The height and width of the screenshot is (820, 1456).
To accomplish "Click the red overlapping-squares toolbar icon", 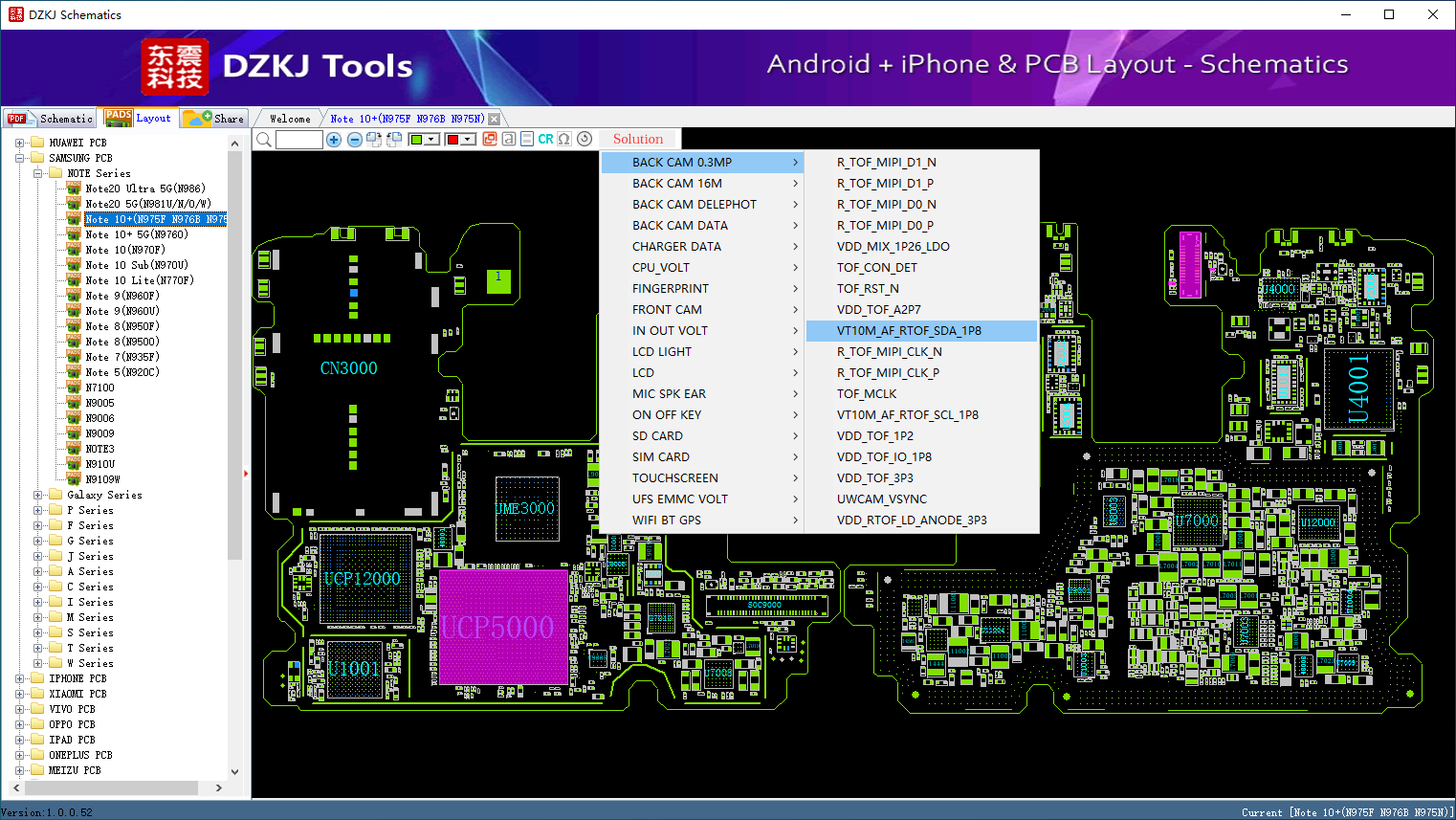I will click(490, 140).
